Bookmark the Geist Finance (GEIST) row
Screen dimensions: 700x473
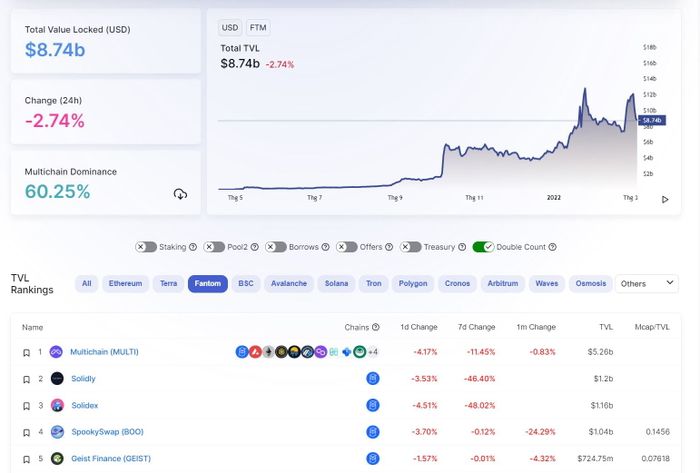[26, 459]
